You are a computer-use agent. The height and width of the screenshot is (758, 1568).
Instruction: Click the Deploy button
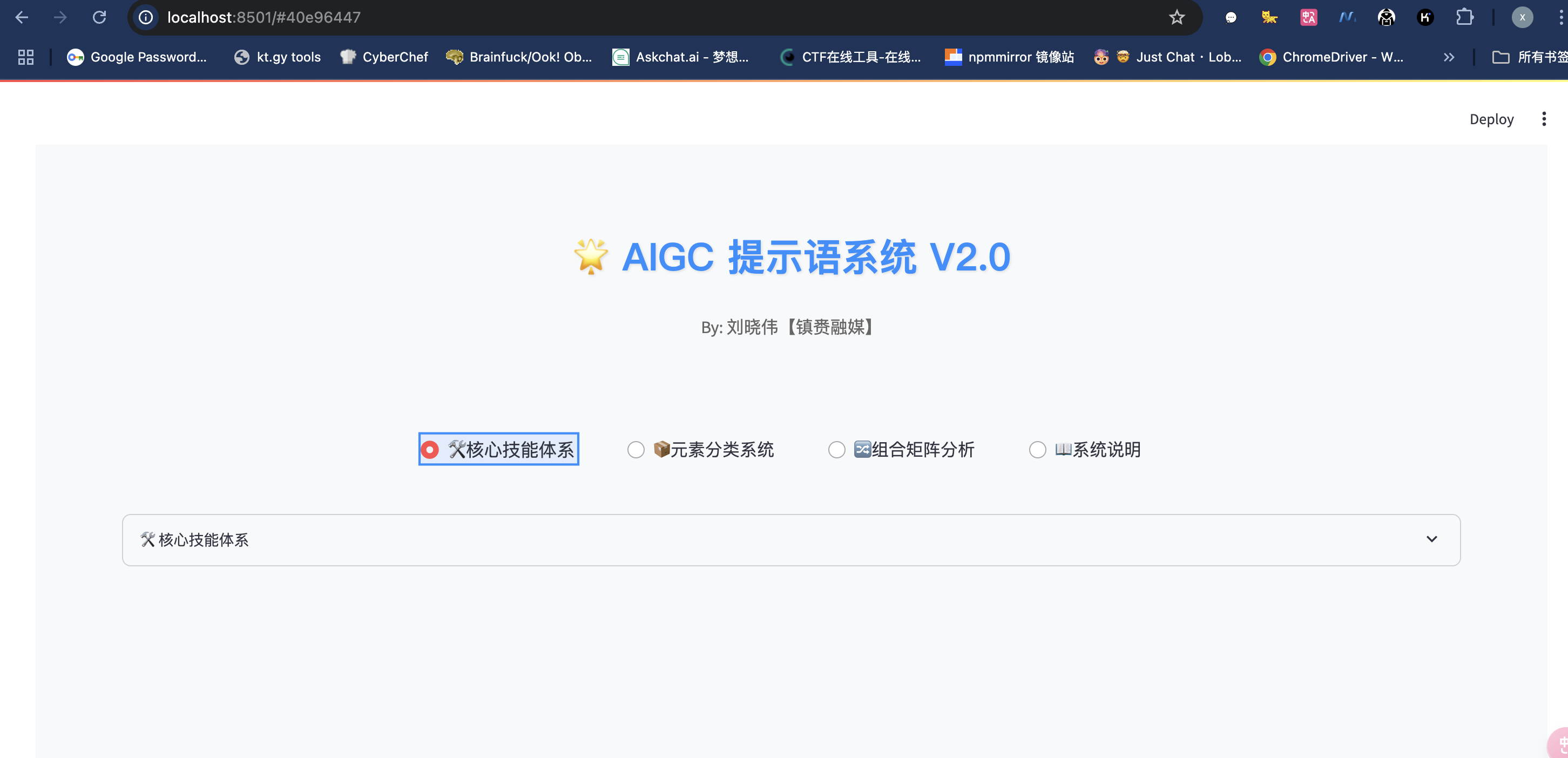coord(1491,119)
